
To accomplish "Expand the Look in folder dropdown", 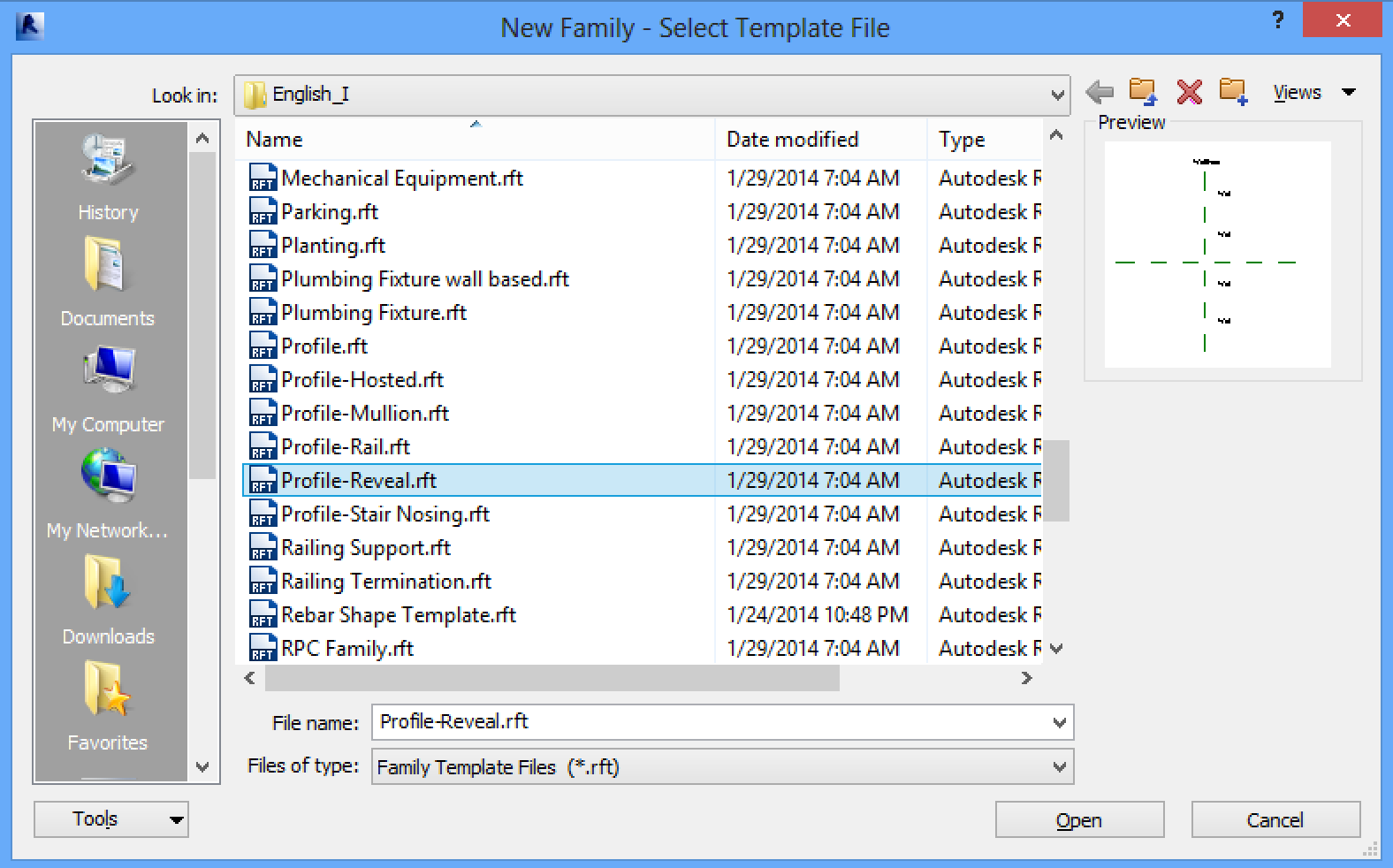I will coord(1057,95).
